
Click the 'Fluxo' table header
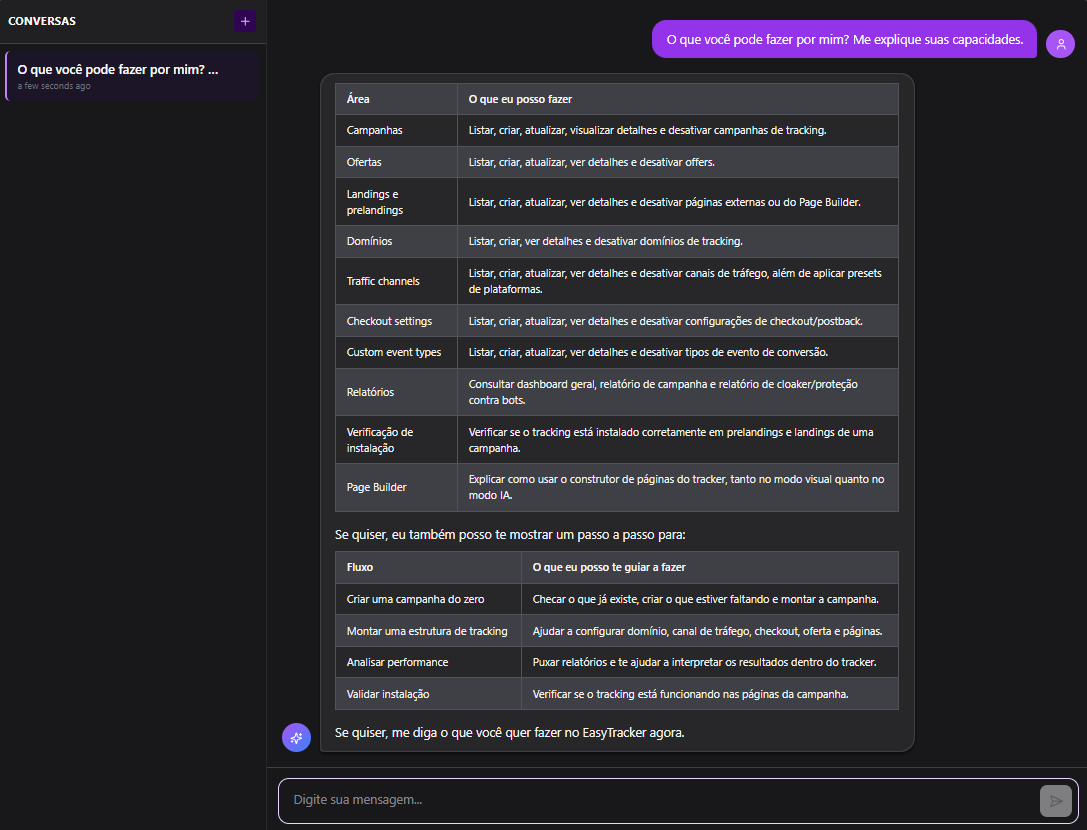pyautogui.click(x=428, y=567)
